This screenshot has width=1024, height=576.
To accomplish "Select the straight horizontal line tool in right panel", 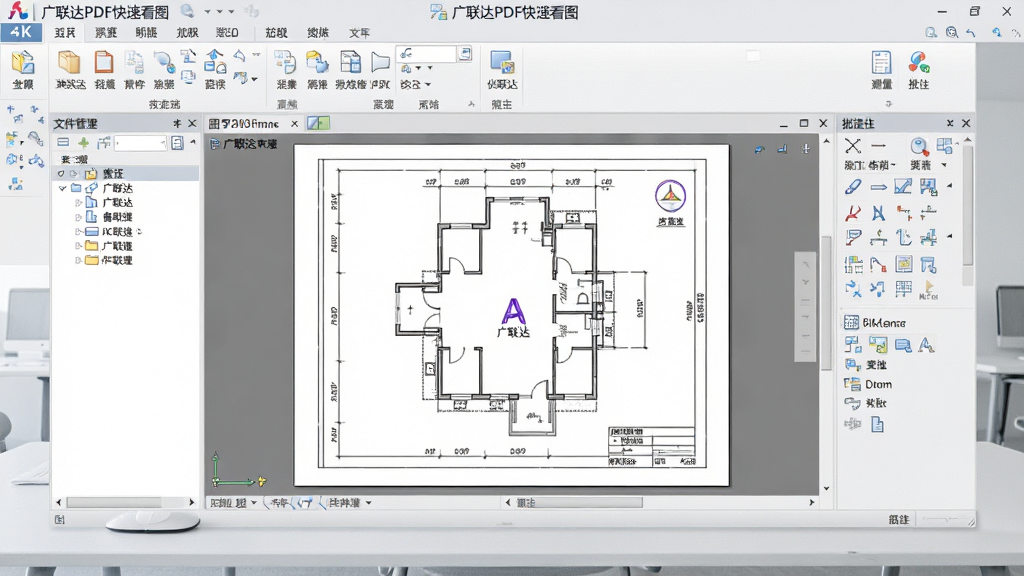I will (x=878, y=146).
